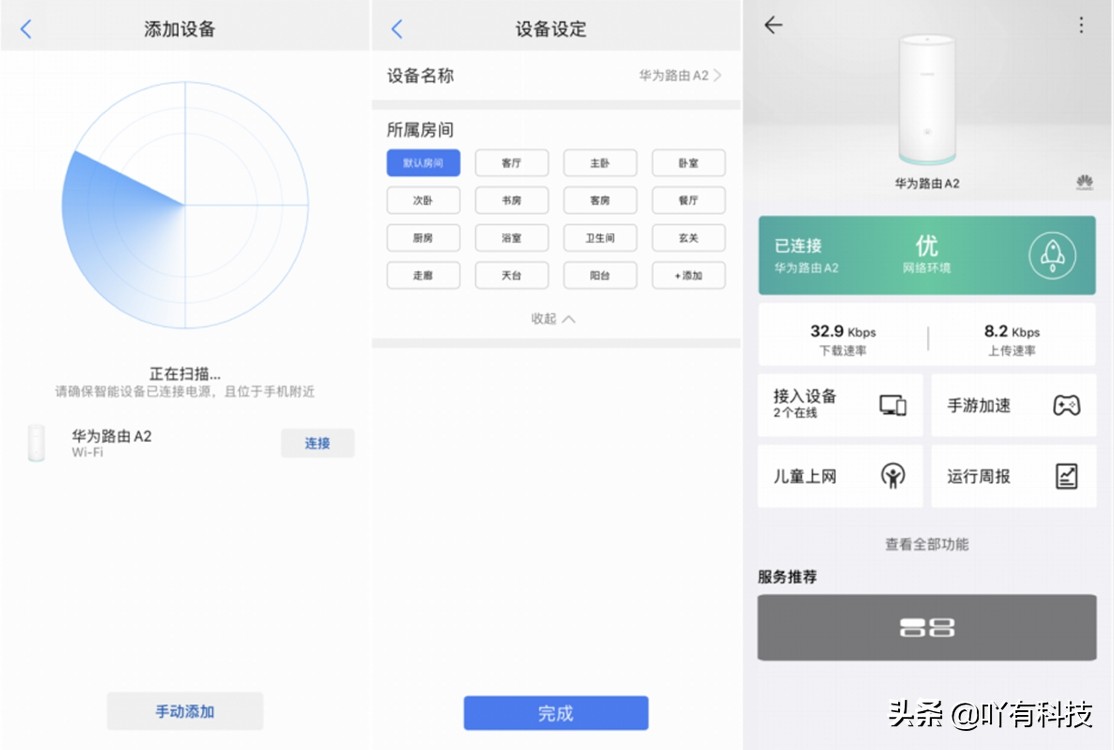
Task: Click the back arrow on 添加设备 screen
Action: (25, 29)
